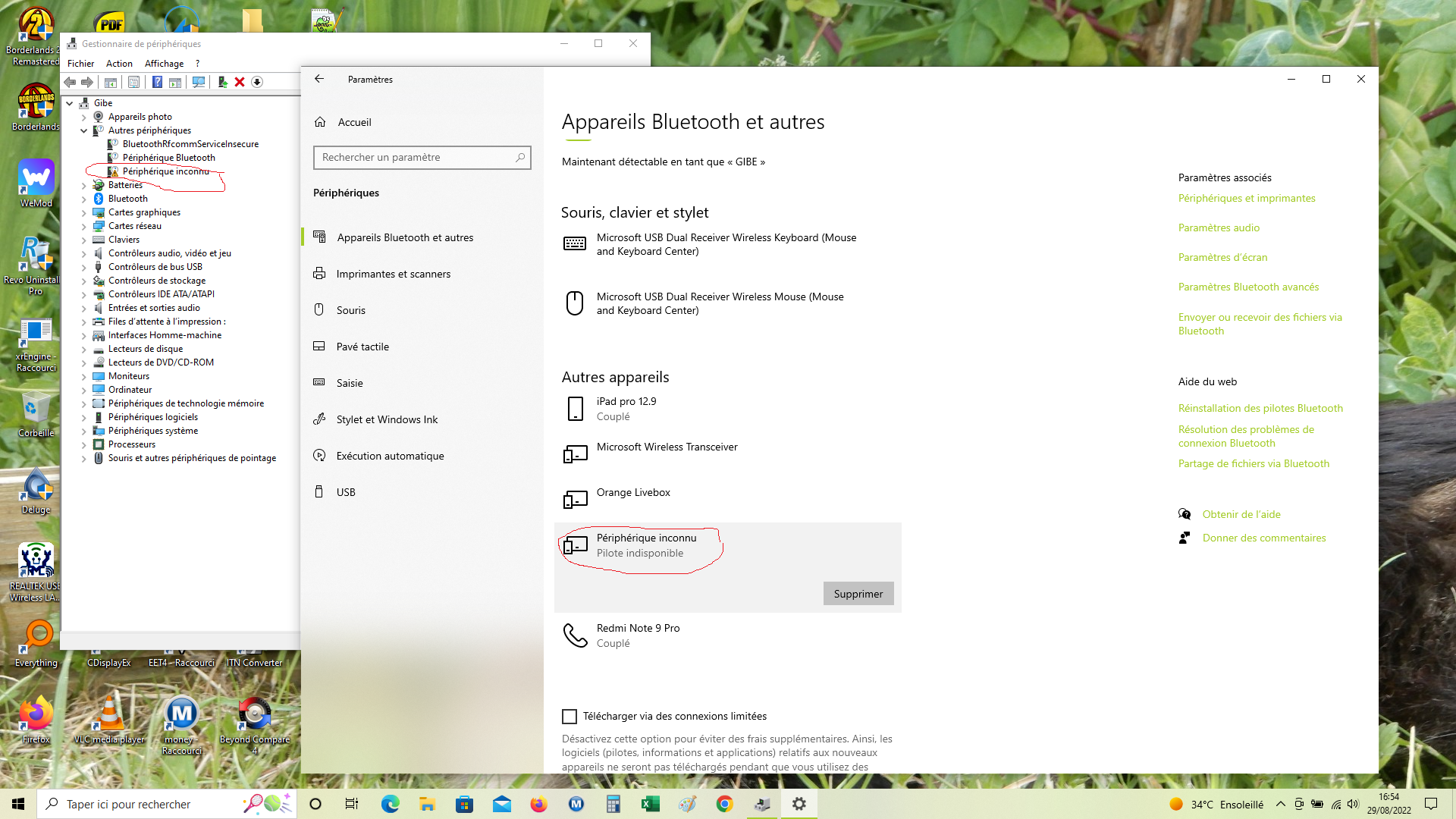Click Forward arrow in Device Manager toolbar
The width and height of the screenshot is (1456, 819).
click(x=87, y=82)
